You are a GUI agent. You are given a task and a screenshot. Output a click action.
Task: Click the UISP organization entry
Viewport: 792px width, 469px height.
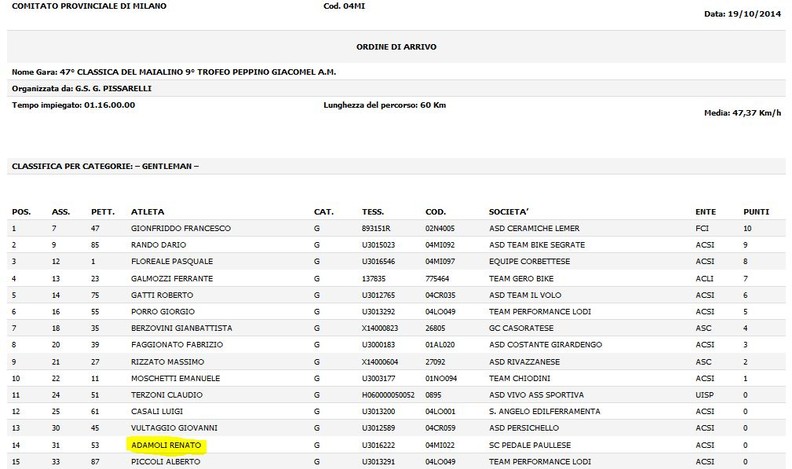705,395
